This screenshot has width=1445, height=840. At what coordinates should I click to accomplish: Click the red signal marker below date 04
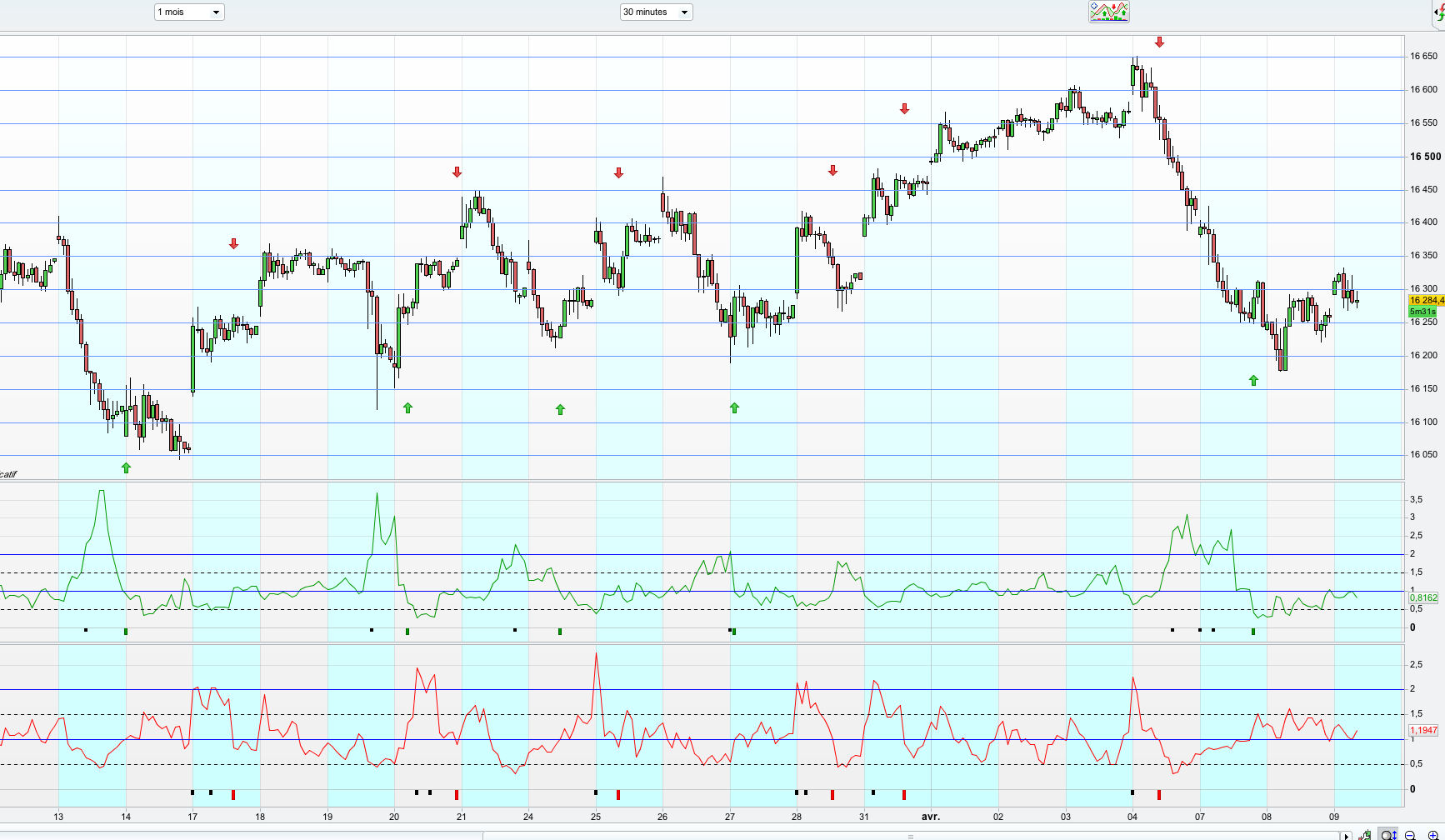pyautogui.click(x=1159, y=795)
